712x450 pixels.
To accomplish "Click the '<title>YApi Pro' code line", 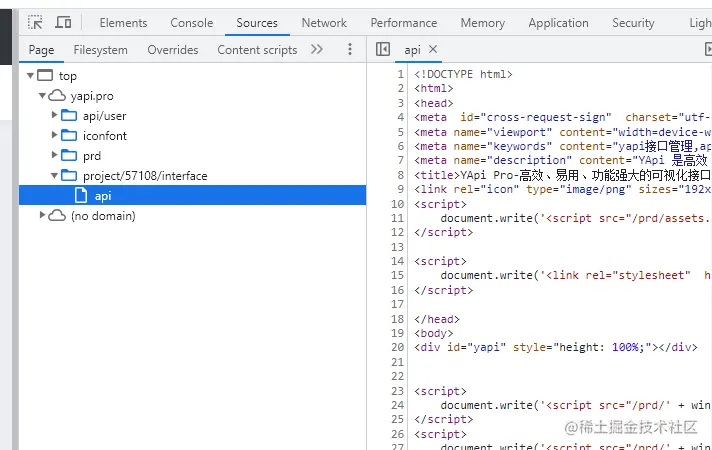I will pyautogui.click(x=562, y=175).
